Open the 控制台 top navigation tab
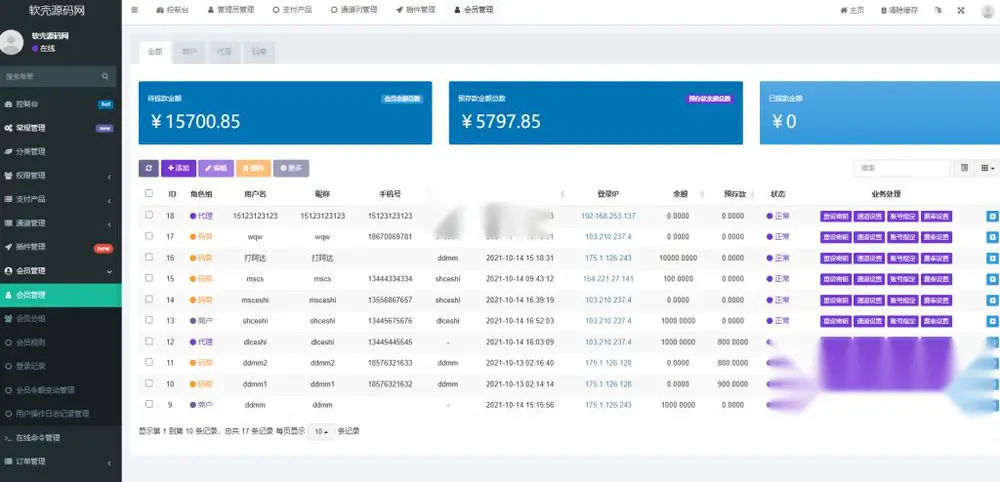 click(172, 10)
